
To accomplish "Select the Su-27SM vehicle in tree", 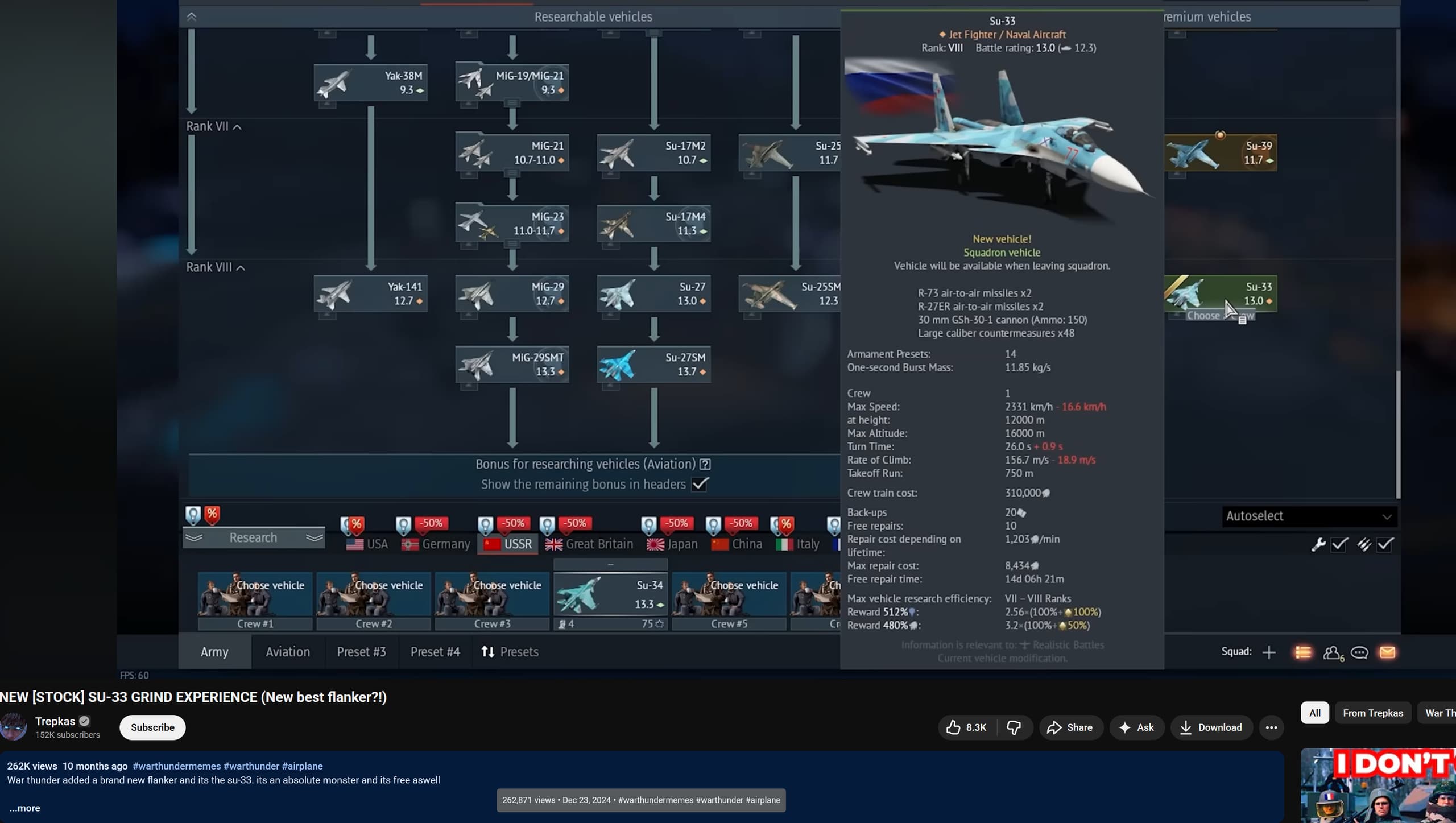I will coord(653,365).
